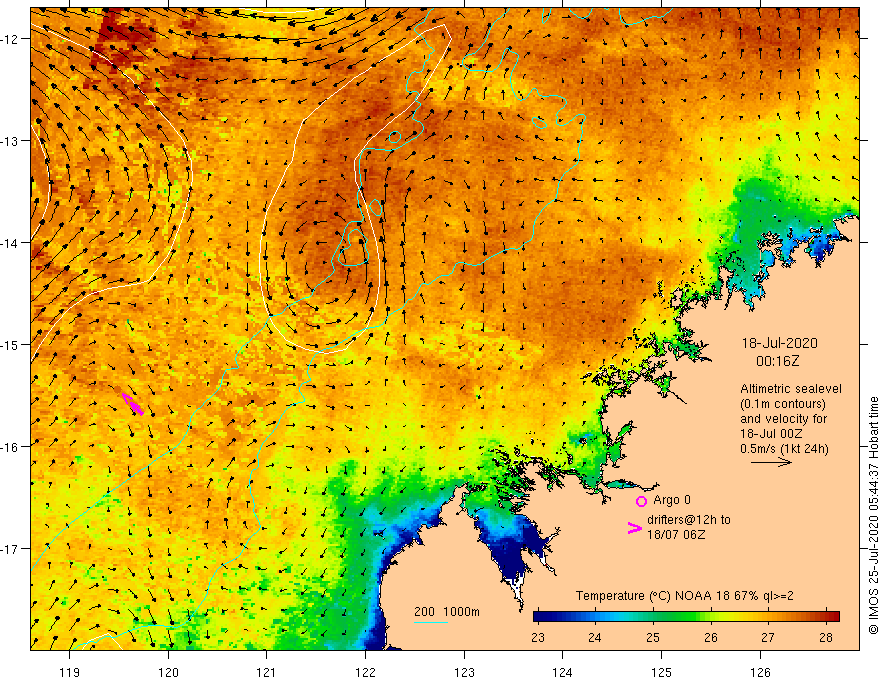Click the longitude label 122

[365, 672]
